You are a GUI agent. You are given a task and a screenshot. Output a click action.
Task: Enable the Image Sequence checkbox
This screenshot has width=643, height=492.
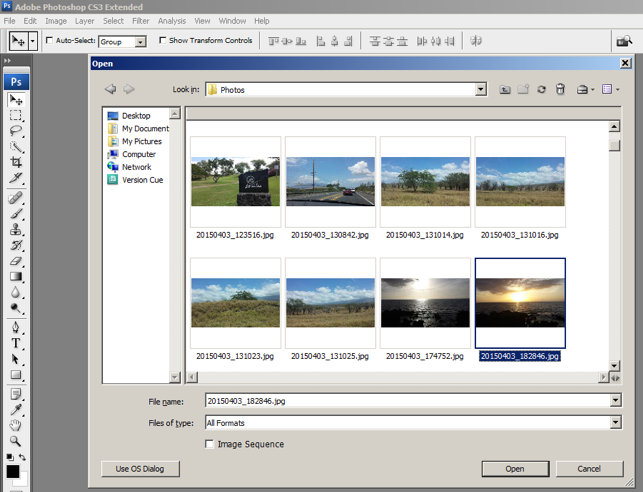pos(209,444)
